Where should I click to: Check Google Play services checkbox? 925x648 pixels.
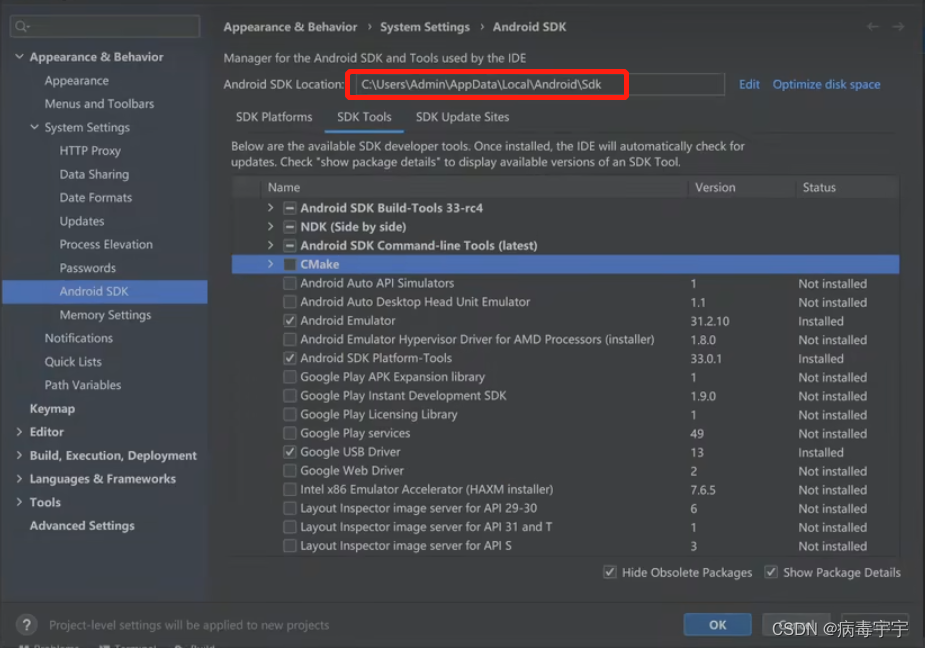(x=290, y=433)
